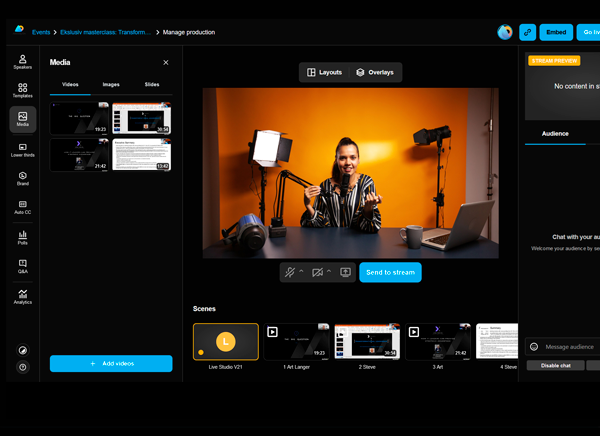Click the Disable chat button
The height and width of the screenshot is (436, 600).
point(556,366)
